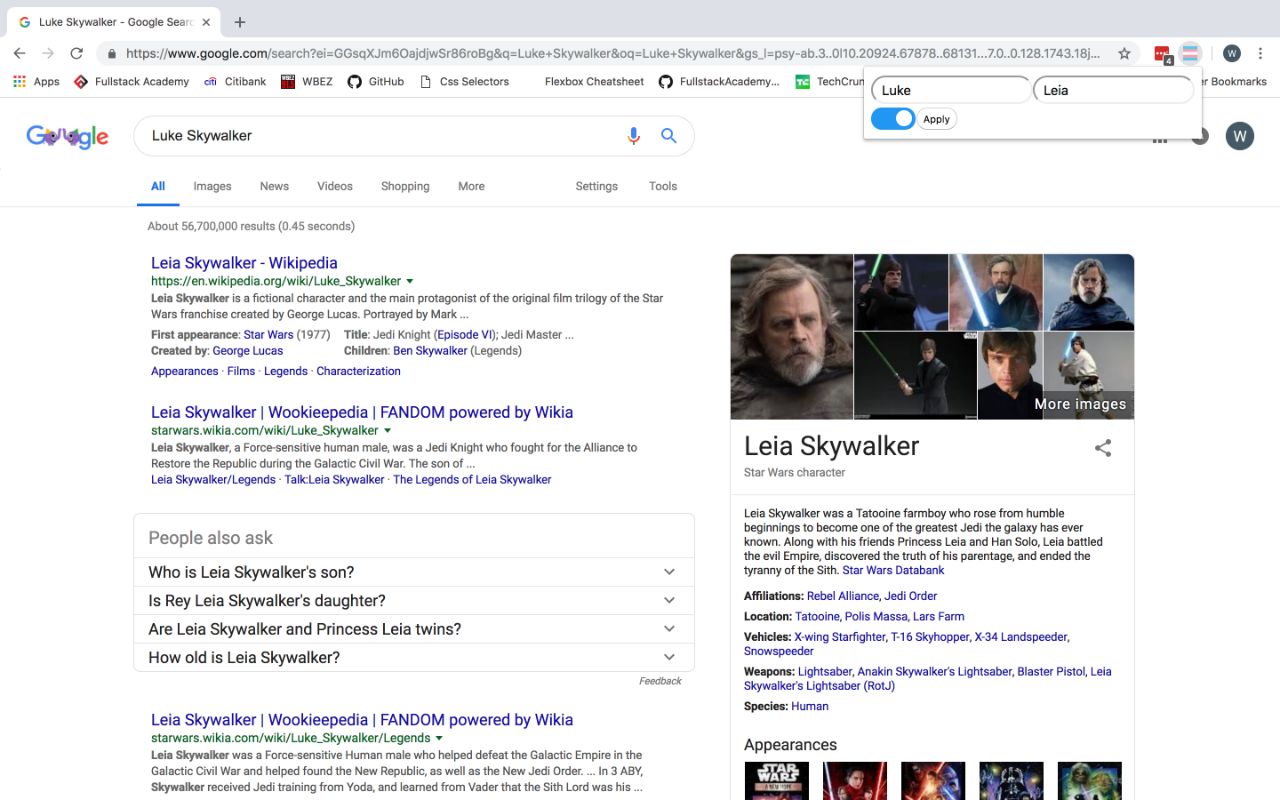Click the blue search magnifier icon

[669, 136]
